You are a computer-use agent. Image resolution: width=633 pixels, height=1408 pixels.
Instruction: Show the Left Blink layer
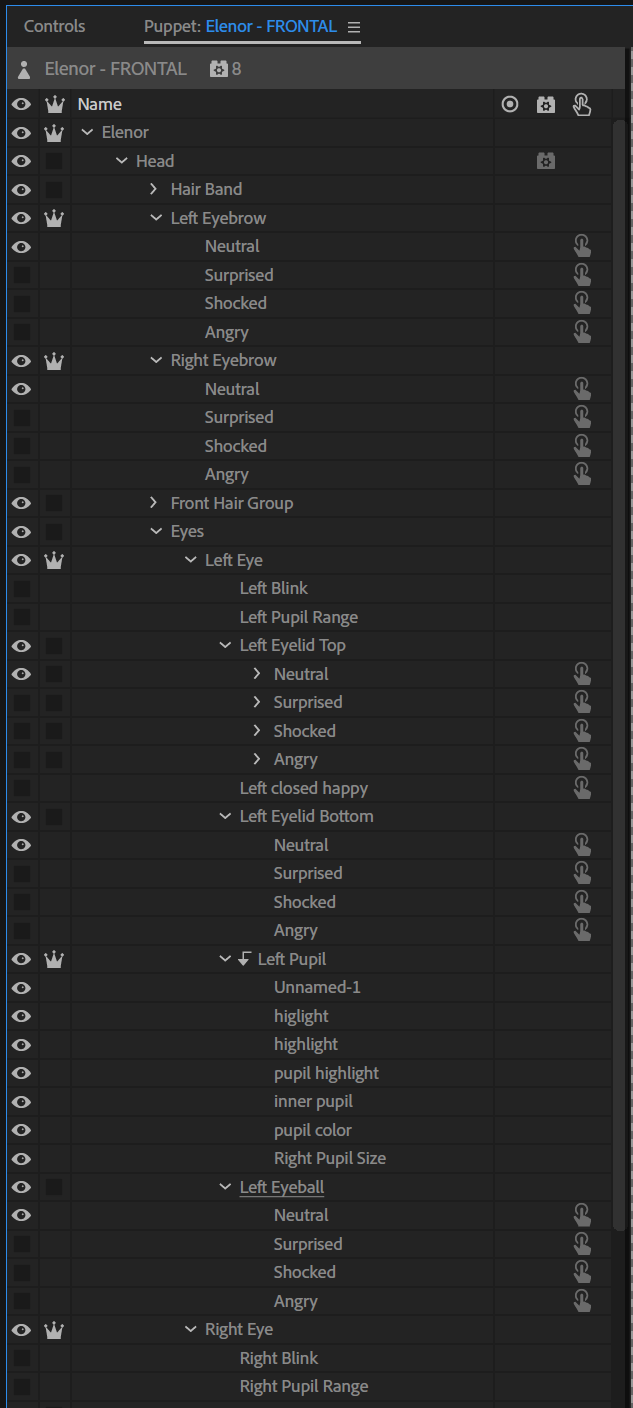click(21, 589)
